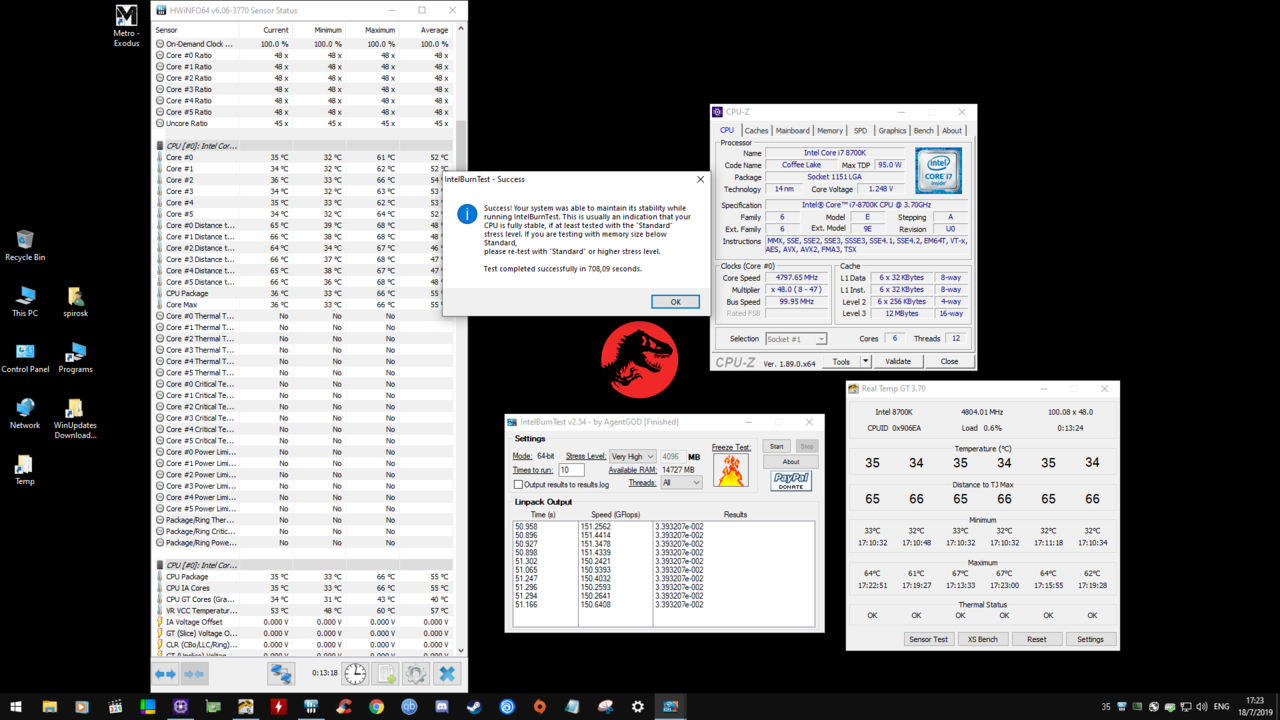Close the IntelBurnTest Success dialog with X
This screenshot has height=720, width=1280.
pyautogui.click(x=700, y=179)
